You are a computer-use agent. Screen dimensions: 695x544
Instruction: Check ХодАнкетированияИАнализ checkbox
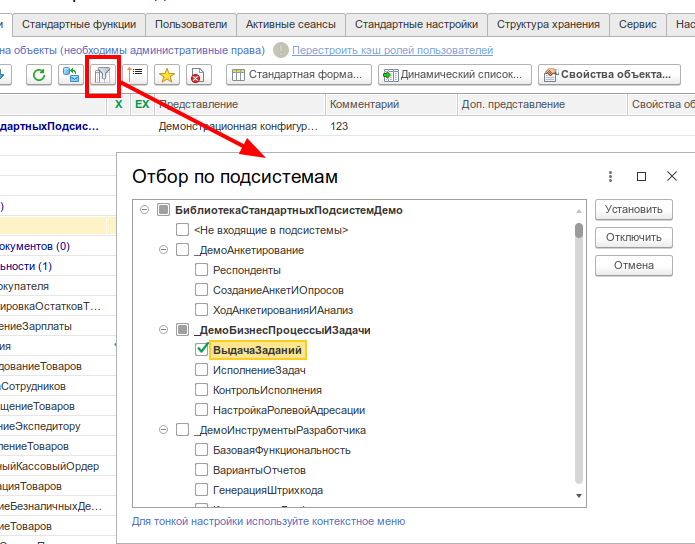(201, 309)
